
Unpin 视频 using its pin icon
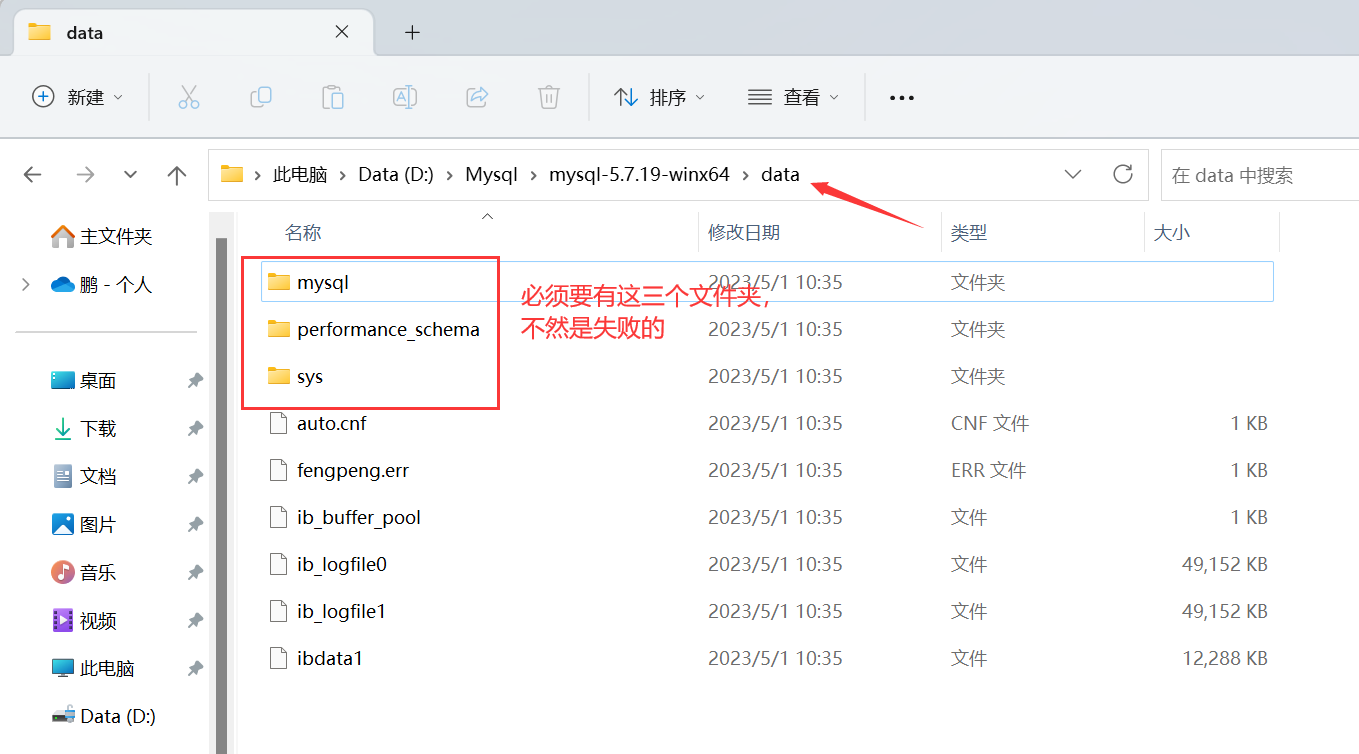pyautogui.click(x=195, y=621)
